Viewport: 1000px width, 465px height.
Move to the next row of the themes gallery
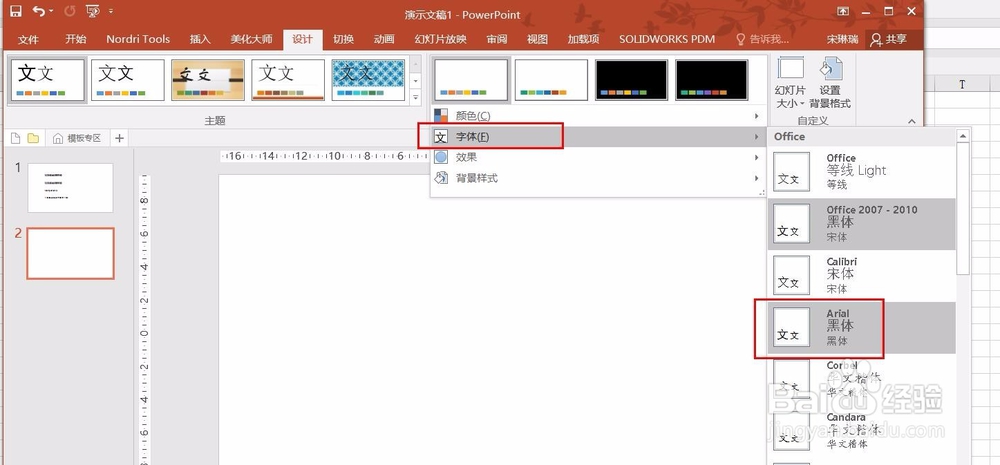pyautogui.click(x=416, y=82)
